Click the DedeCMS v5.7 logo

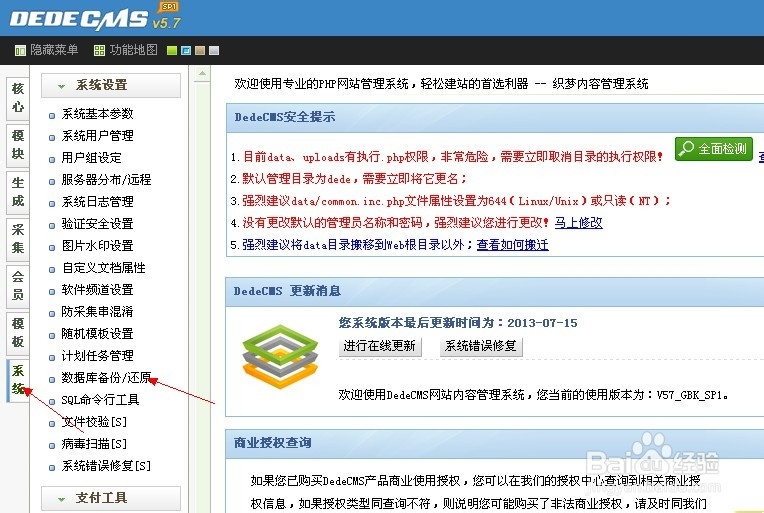click(x=96, y=18)
